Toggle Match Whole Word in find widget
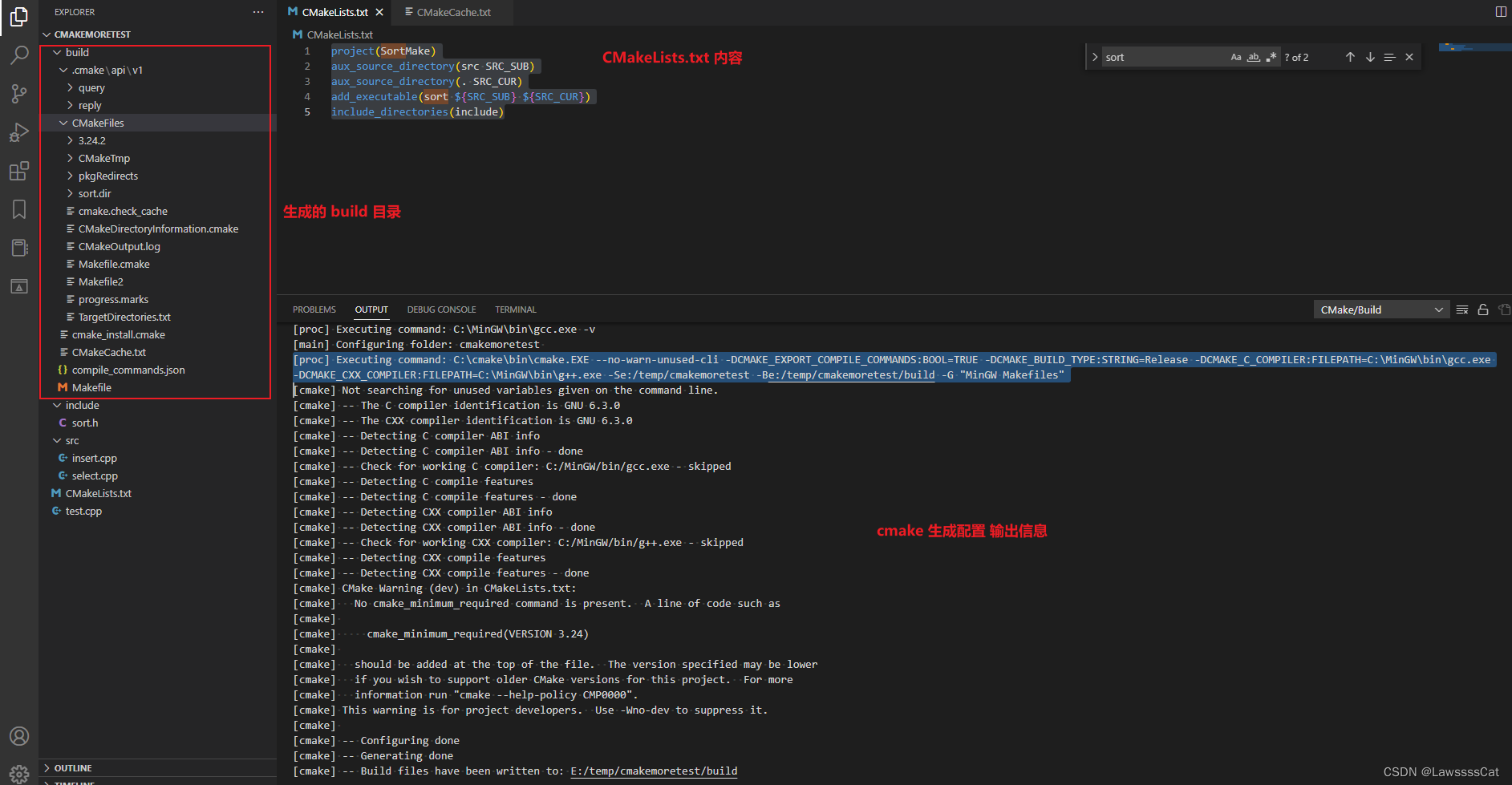This screenshot has width=1512, height=785. coord(1254,57)
